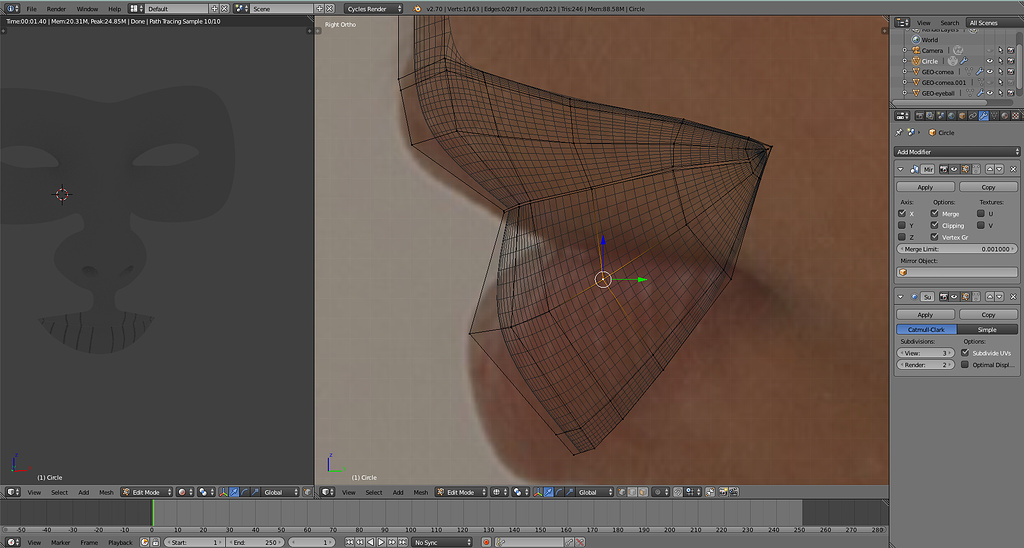Toggle the Mirror X axis checkbox
Screen dimensions: 1024x548
[902, 214]
